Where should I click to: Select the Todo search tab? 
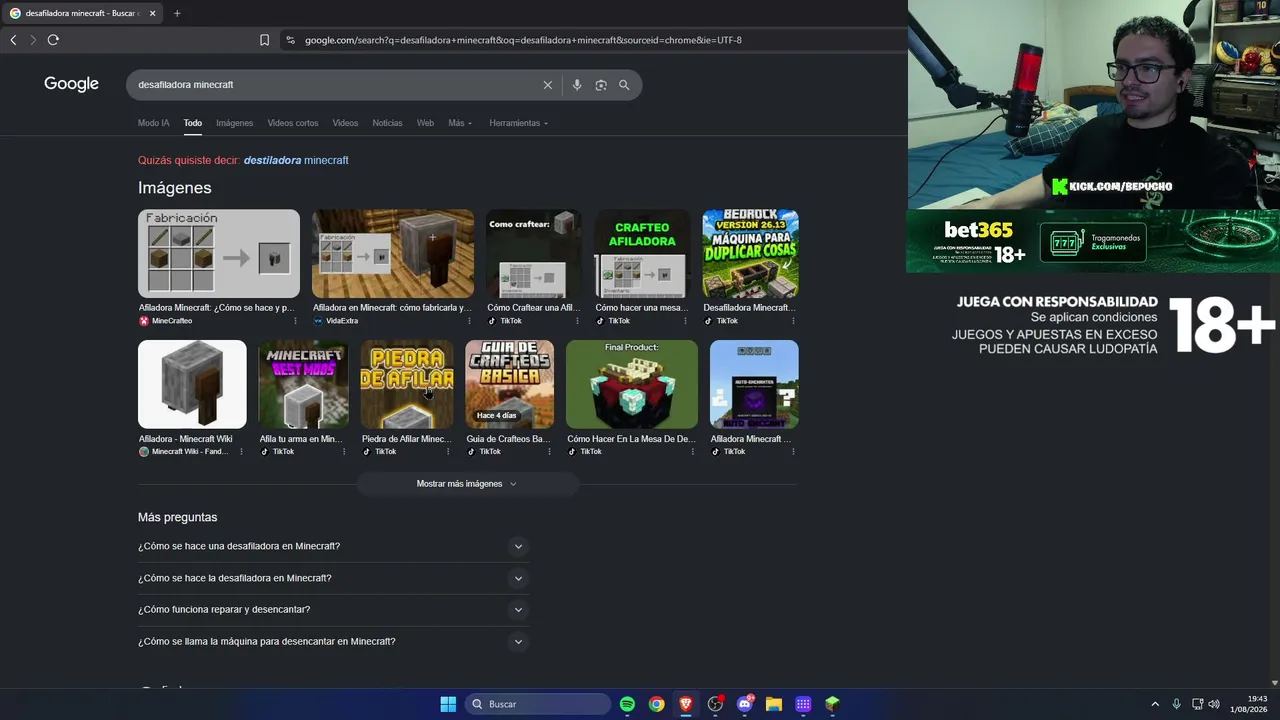coord(192,123)
